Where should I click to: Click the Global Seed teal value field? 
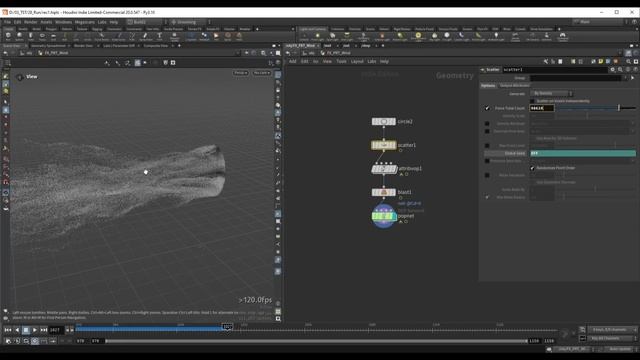[583, 153]
